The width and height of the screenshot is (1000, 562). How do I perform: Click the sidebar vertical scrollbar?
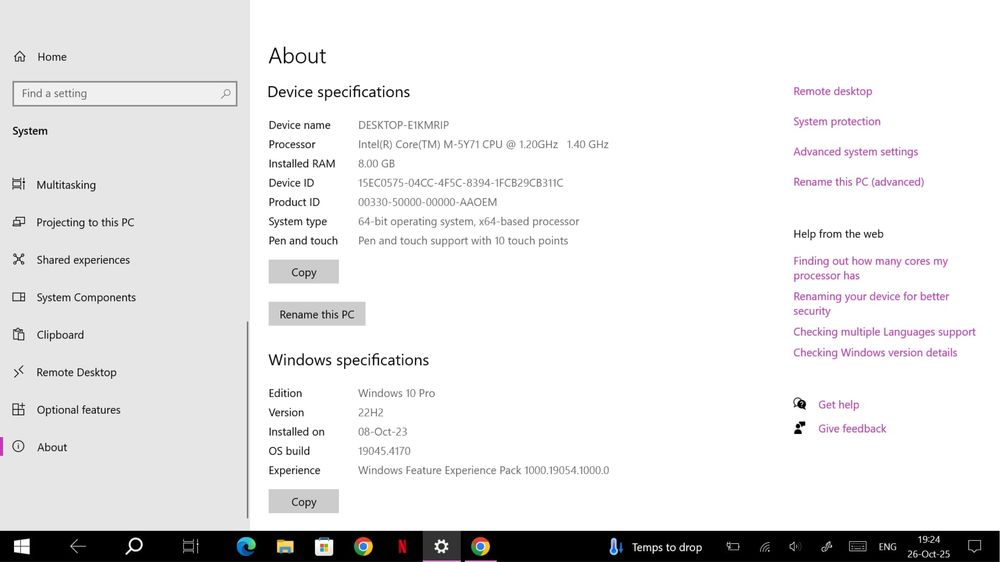tap(247, 419)
